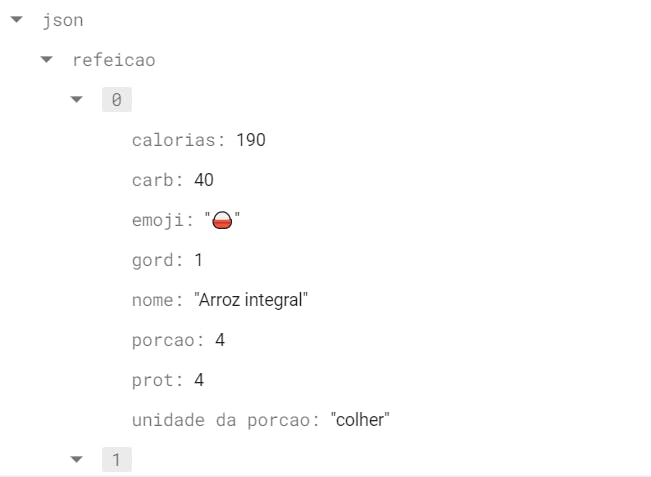Click the index 1 badge
This screenshot has width=651, height=477.
tap(116, 460)
